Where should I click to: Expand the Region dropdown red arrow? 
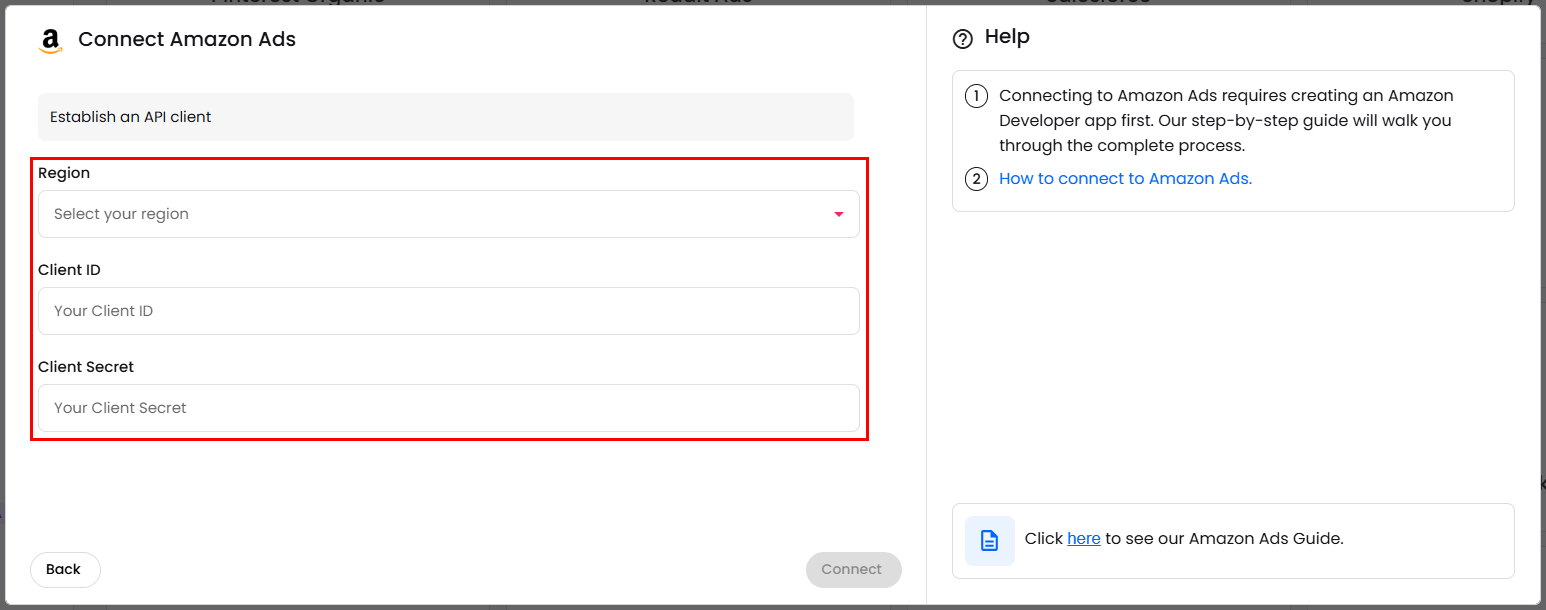[x=838, y=214]
